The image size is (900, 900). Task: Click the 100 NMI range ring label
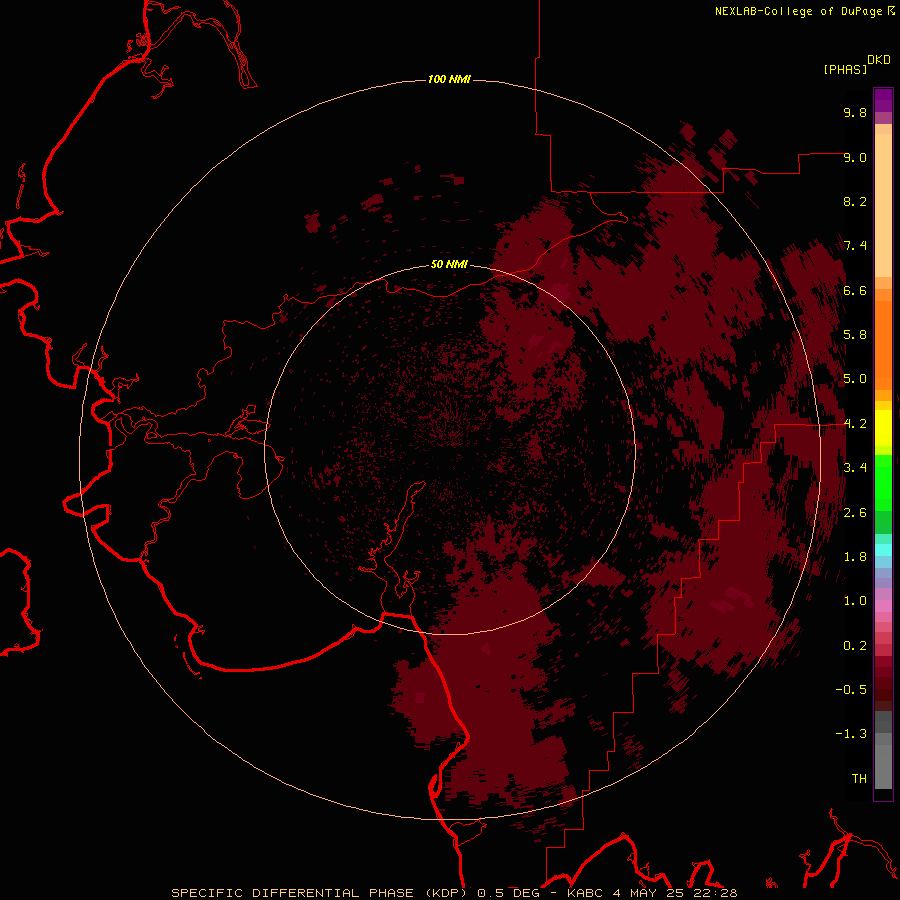pos(449,79)
